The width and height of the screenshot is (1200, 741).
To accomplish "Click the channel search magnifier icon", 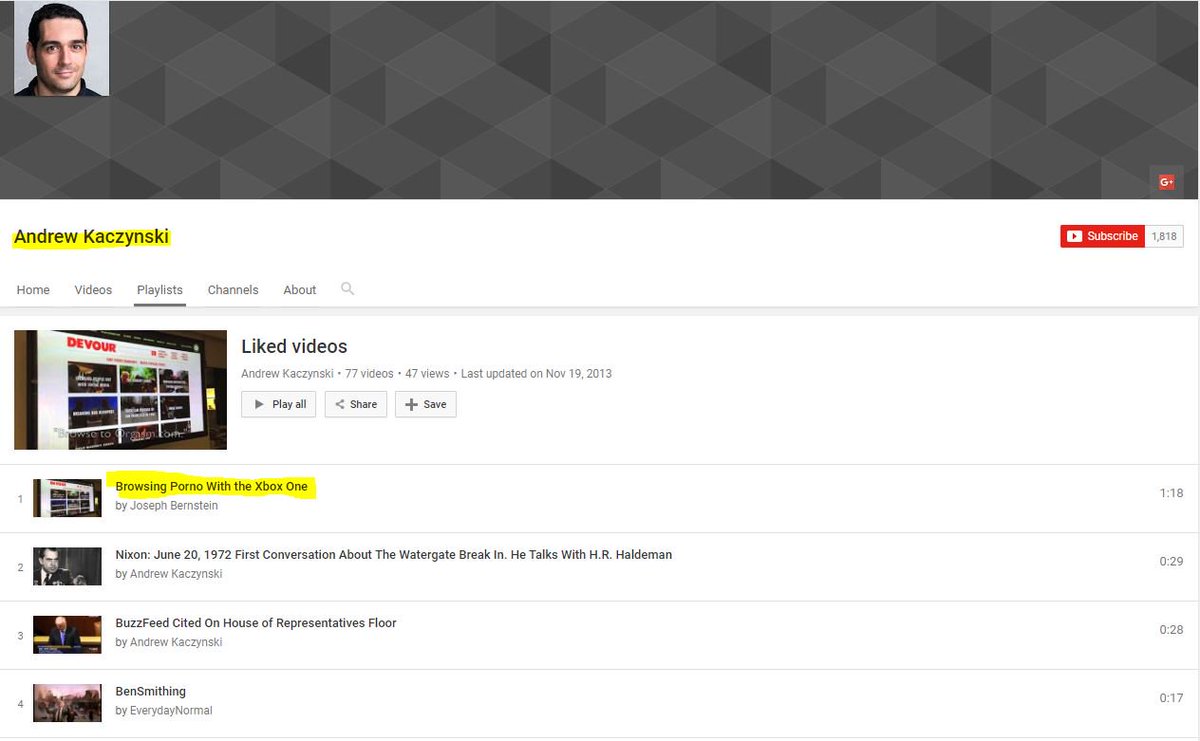I will click(347, 288).
